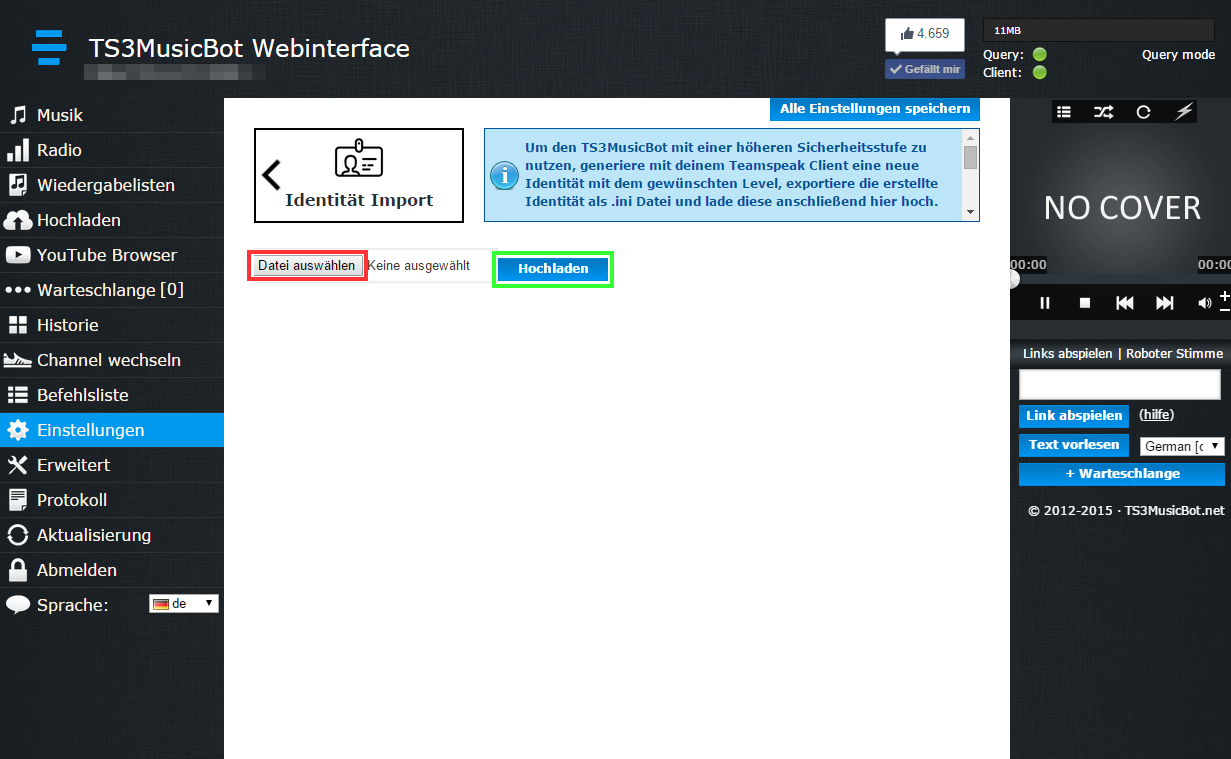
Task: Click the 4.659 like count bubble
Action: [x=925, y=34]
